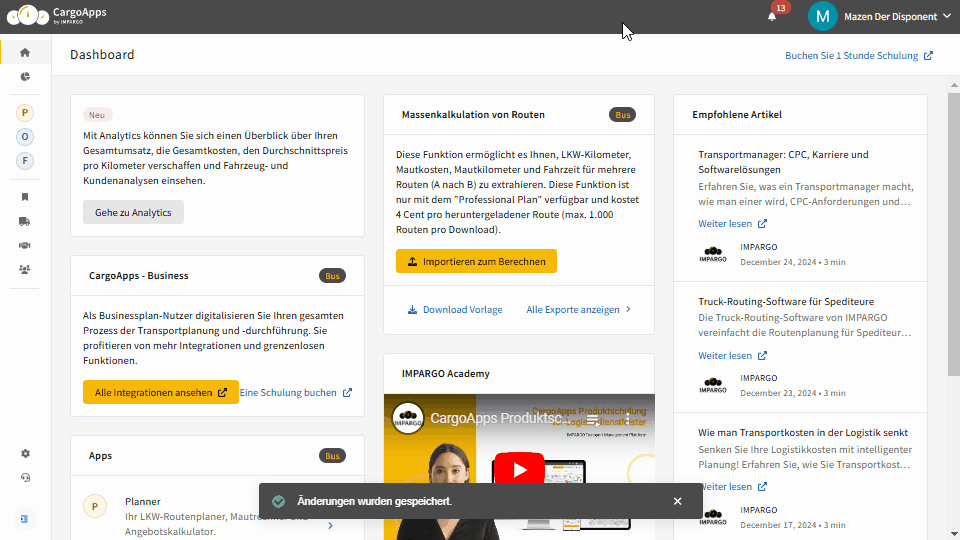Open the 'O' app sidebar icon
960x540 pixels.
24,137
